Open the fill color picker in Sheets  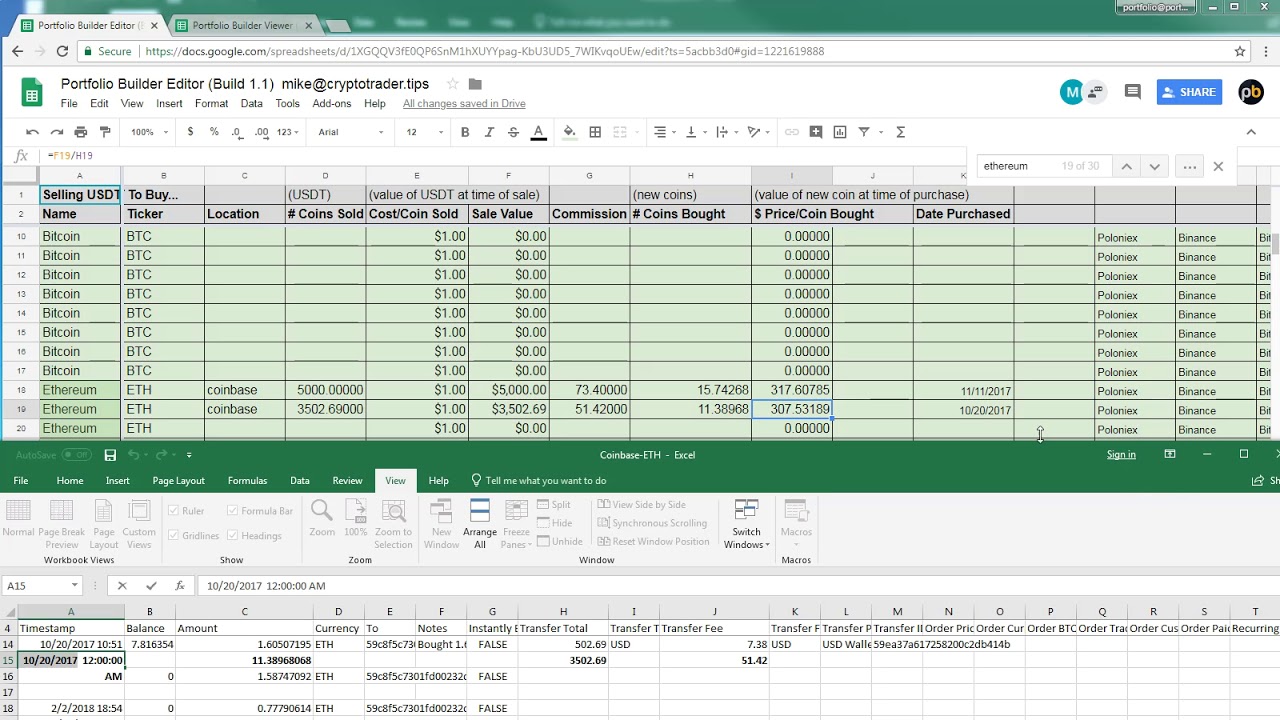[x=570, y=132]
